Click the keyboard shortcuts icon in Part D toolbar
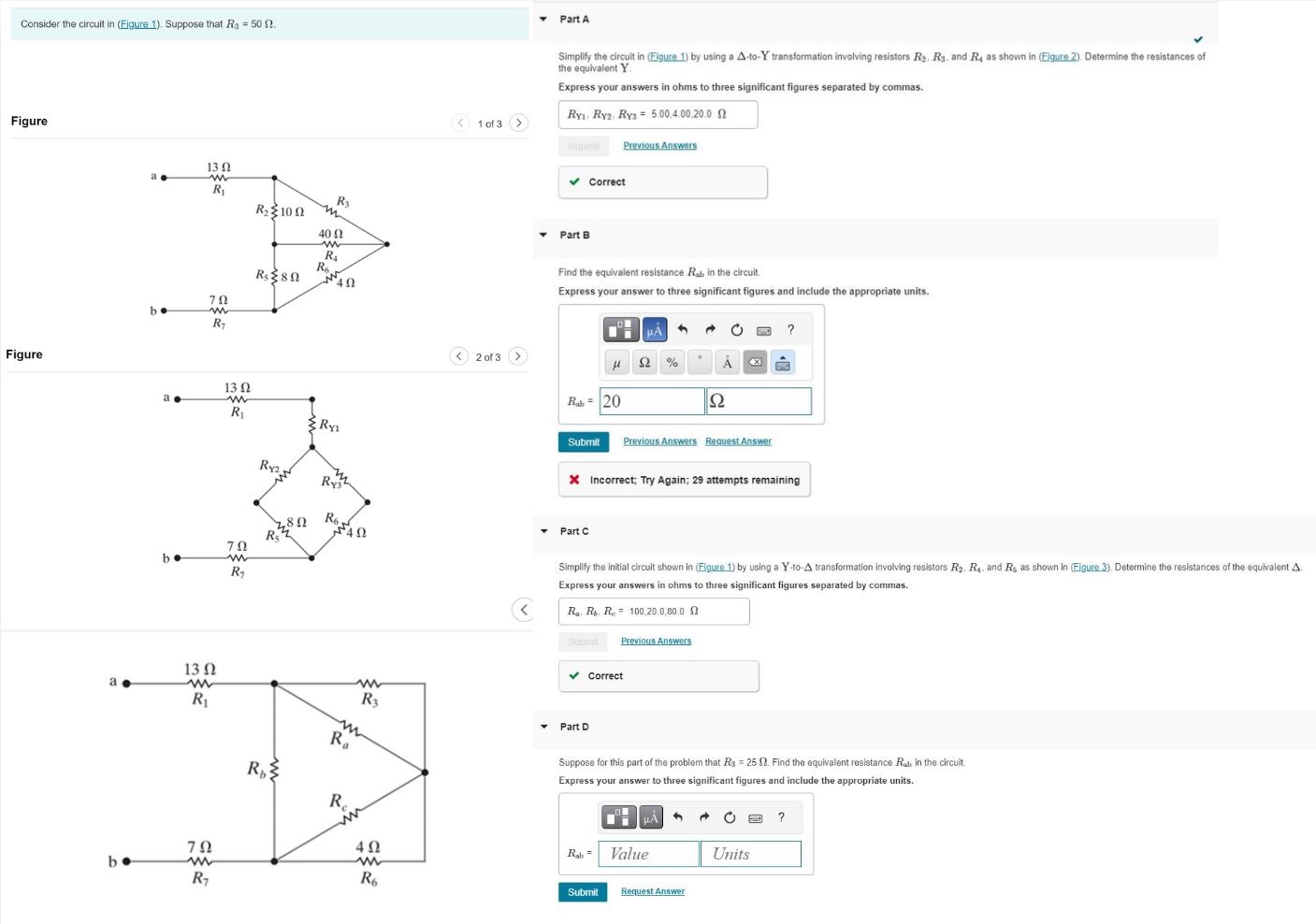The height and width of the screenshot is (924, 1316). [755, 817]
